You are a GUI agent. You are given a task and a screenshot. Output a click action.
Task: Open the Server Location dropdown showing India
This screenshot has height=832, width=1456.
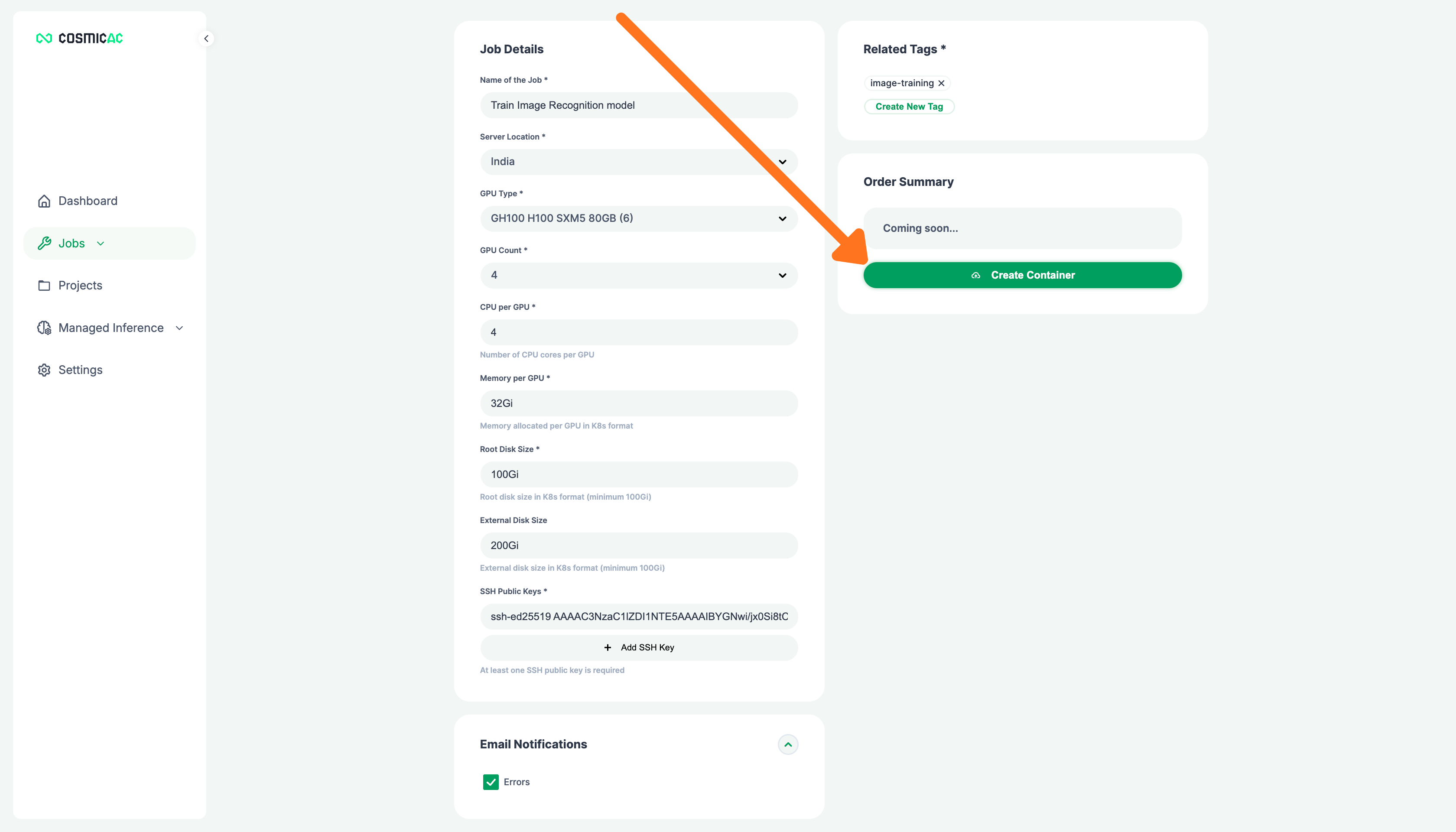coord(639,162)
